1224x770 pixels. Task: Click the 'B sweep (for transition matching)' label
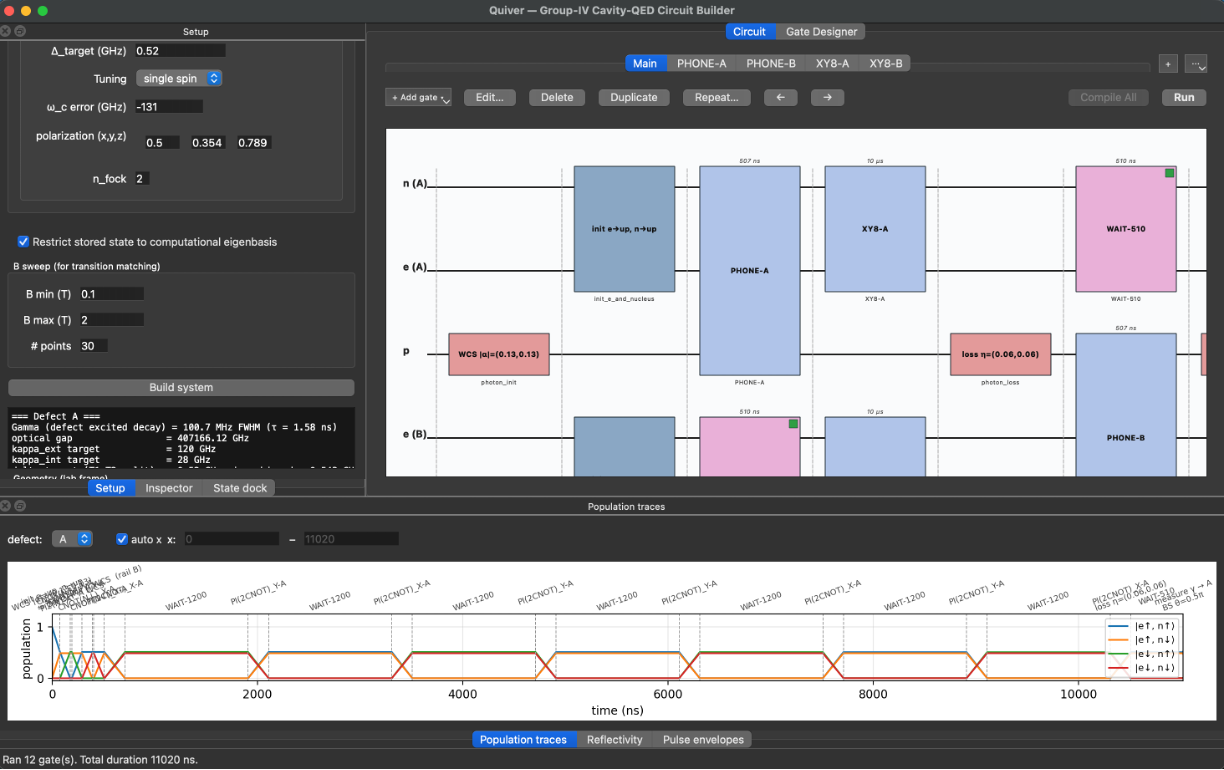(x=86, y=267)
